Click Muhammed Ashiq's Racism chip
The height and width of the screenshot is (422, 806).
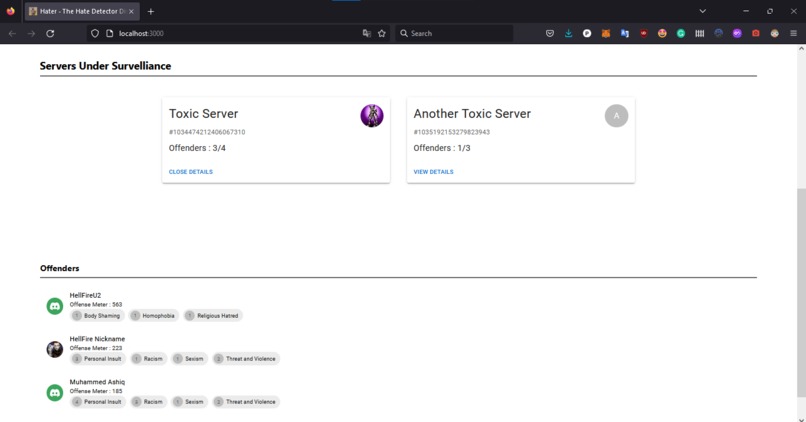pyautogui.click(x=148, y=402)
